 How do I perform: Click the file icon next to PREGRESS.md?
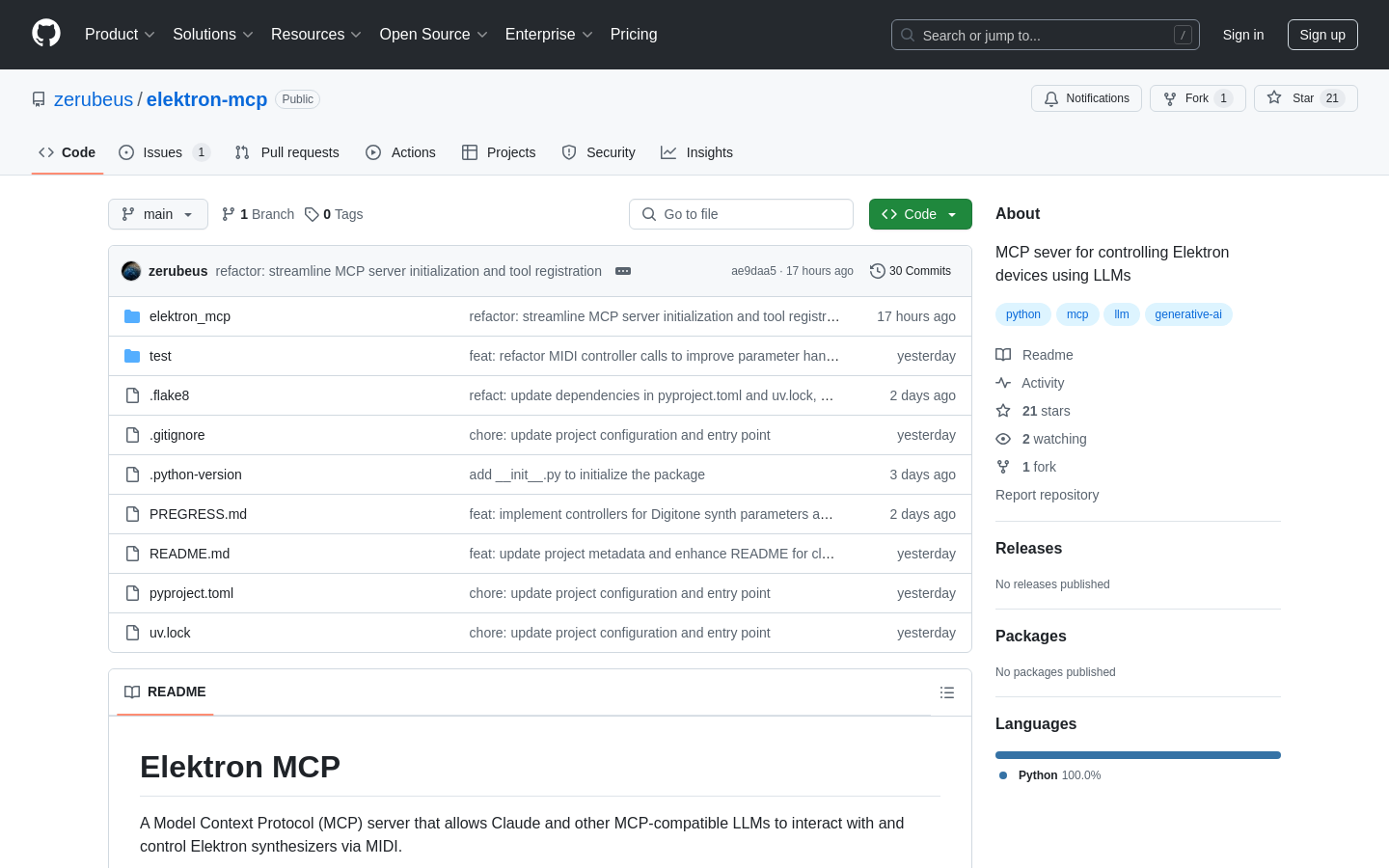click(132, 514)
